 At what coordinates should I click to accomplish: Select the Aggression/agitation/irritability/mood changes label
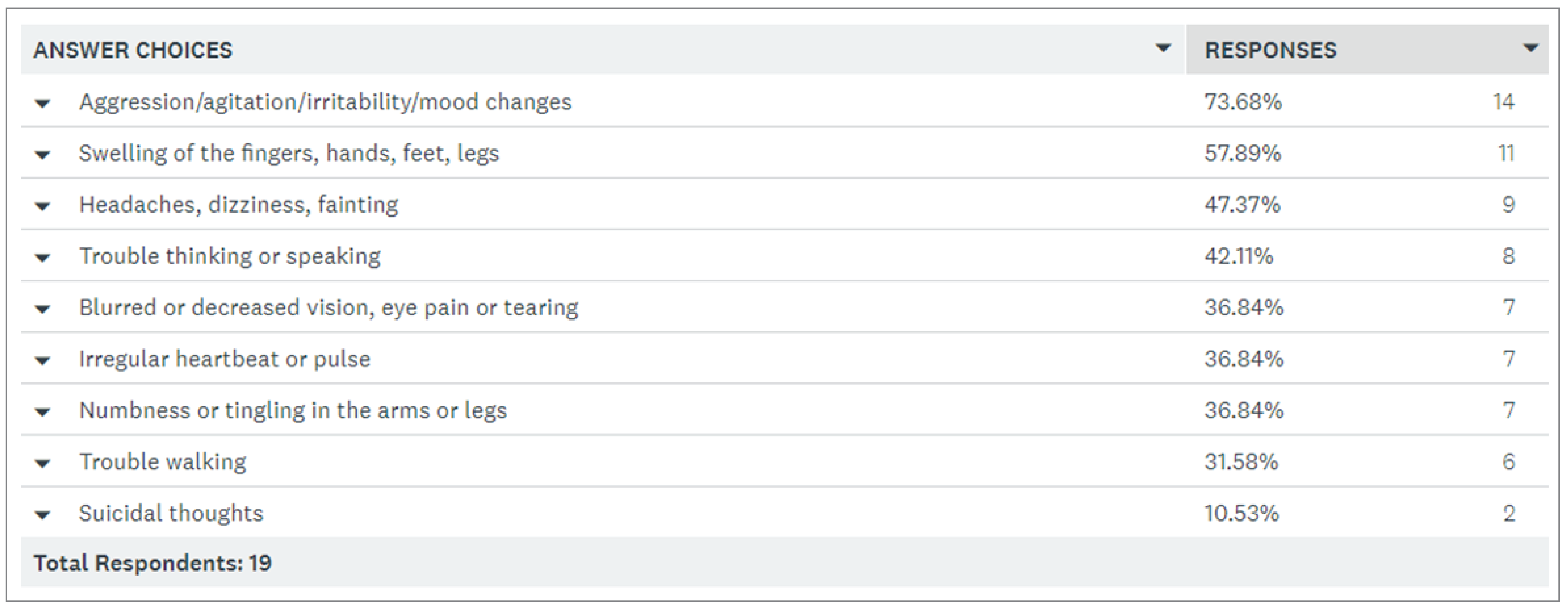pyautogui.click(x=325, y=102)
